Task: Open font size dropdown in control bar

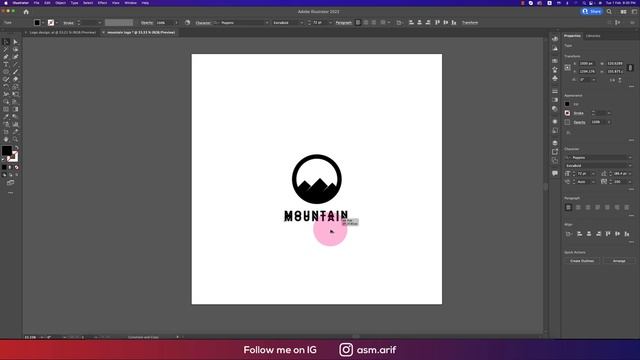Action: pyautogui.click(x=330, y=22)
